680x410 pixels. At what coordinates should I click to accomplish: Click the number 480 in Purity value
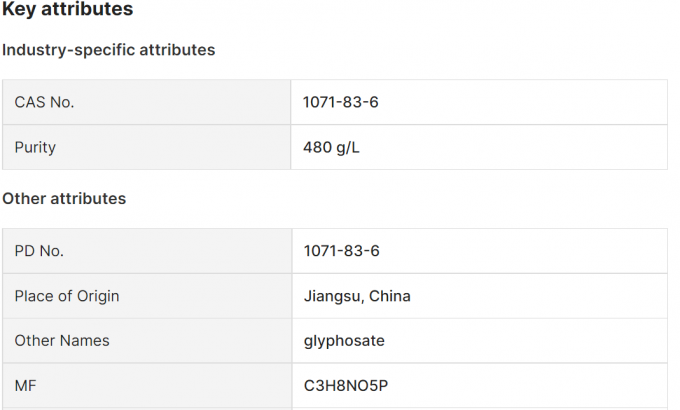[318, 147]
